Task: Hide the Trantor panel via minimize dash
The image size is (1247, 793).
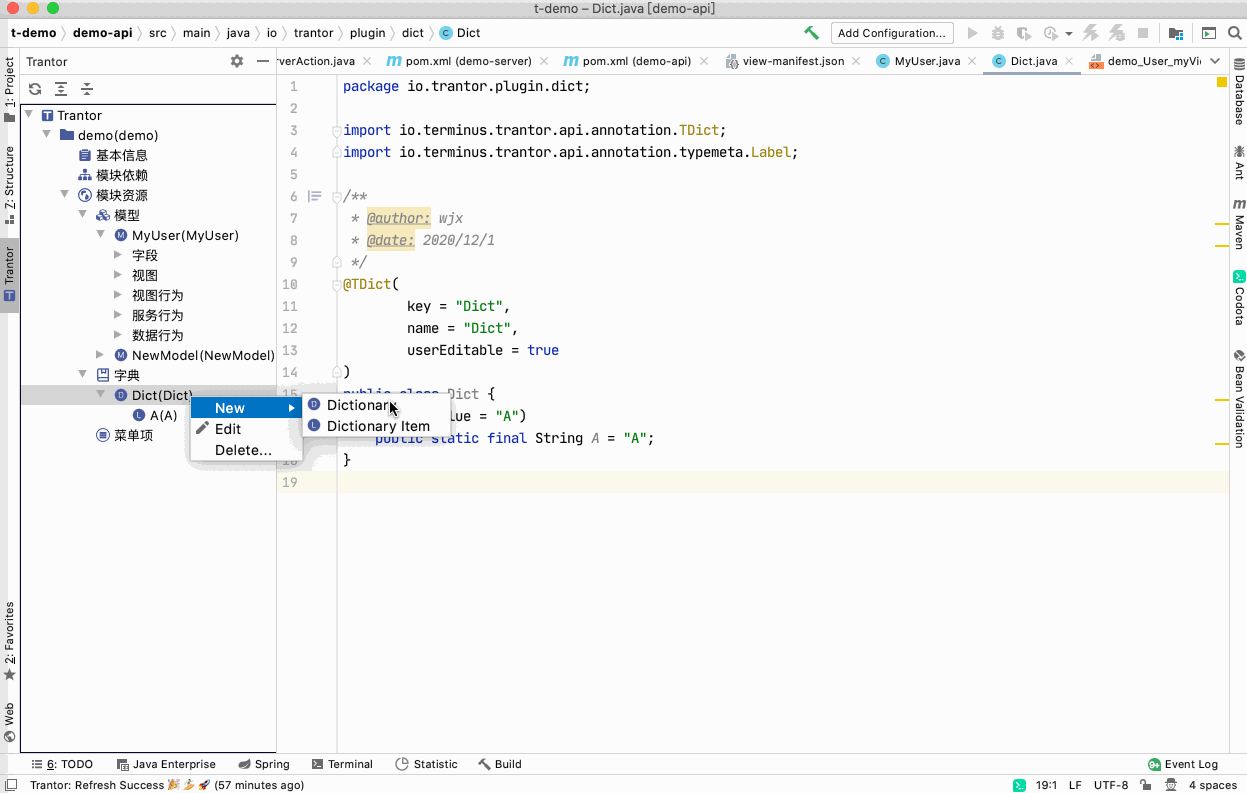Action: [x=263, y=61]
